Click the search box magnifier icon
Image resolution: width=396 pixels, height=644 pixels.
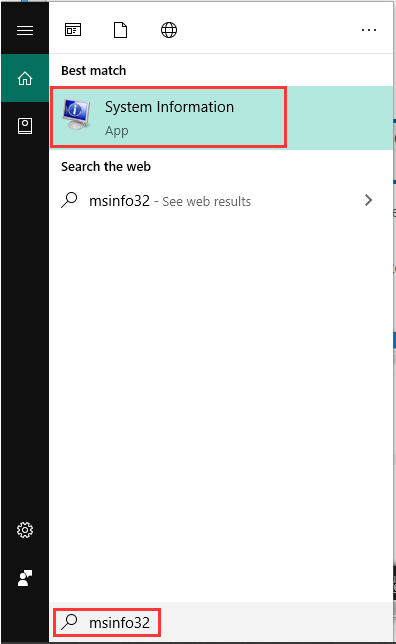click(x=69, y=622)
